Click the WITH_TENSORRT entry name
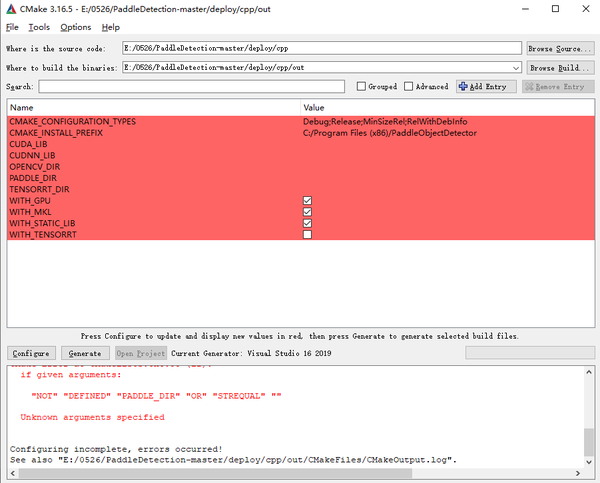The image size is (600, 483). tap(43, 235)
